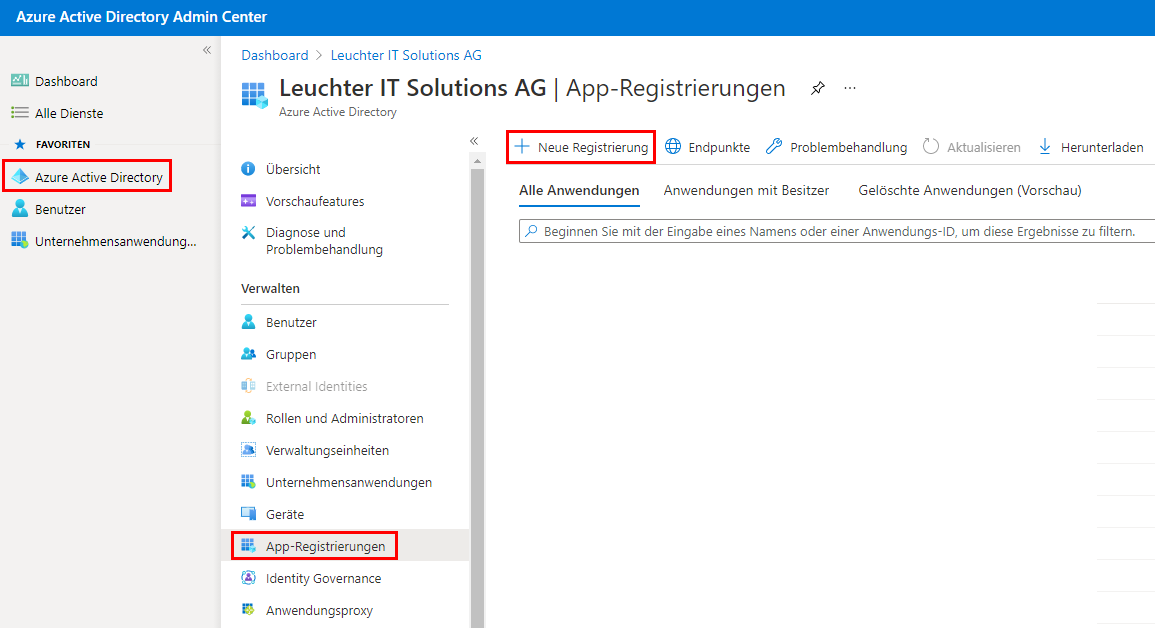Click the Azure Active Directory Admin Center title
The image size is (1155, 628).
141,17
